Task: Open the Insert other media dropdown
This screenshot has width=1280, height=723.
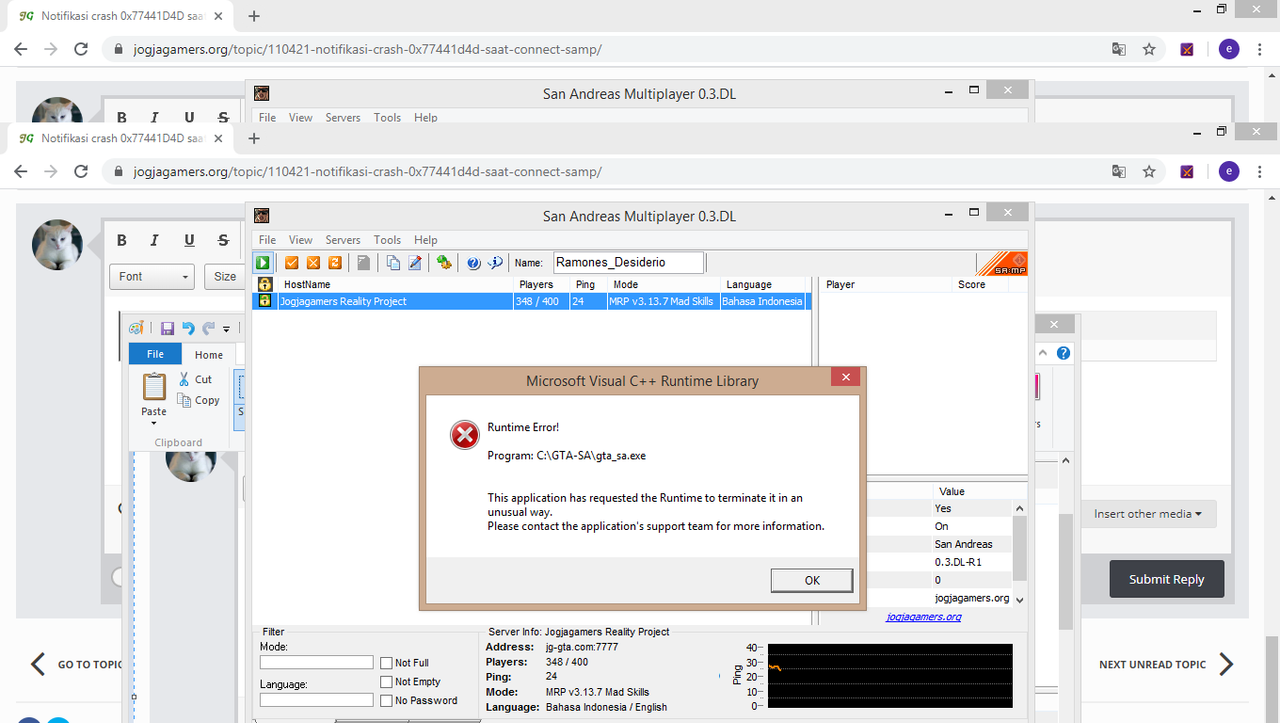Action: click(1148, 514)
